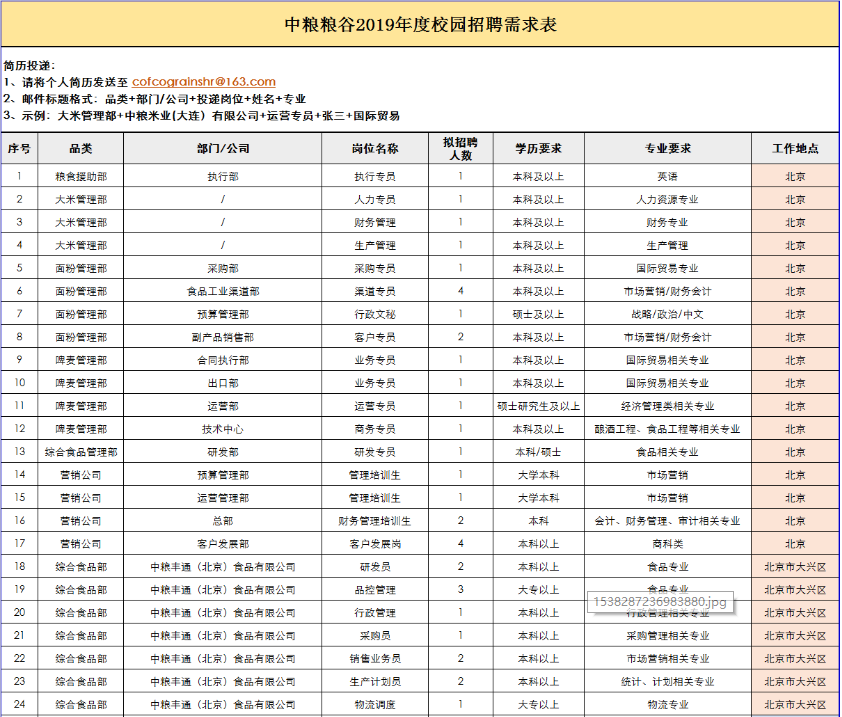The height and width of the screenshot is (717, 842).
Task: Select the 采购专员 position cell
Action: point(375,268)
